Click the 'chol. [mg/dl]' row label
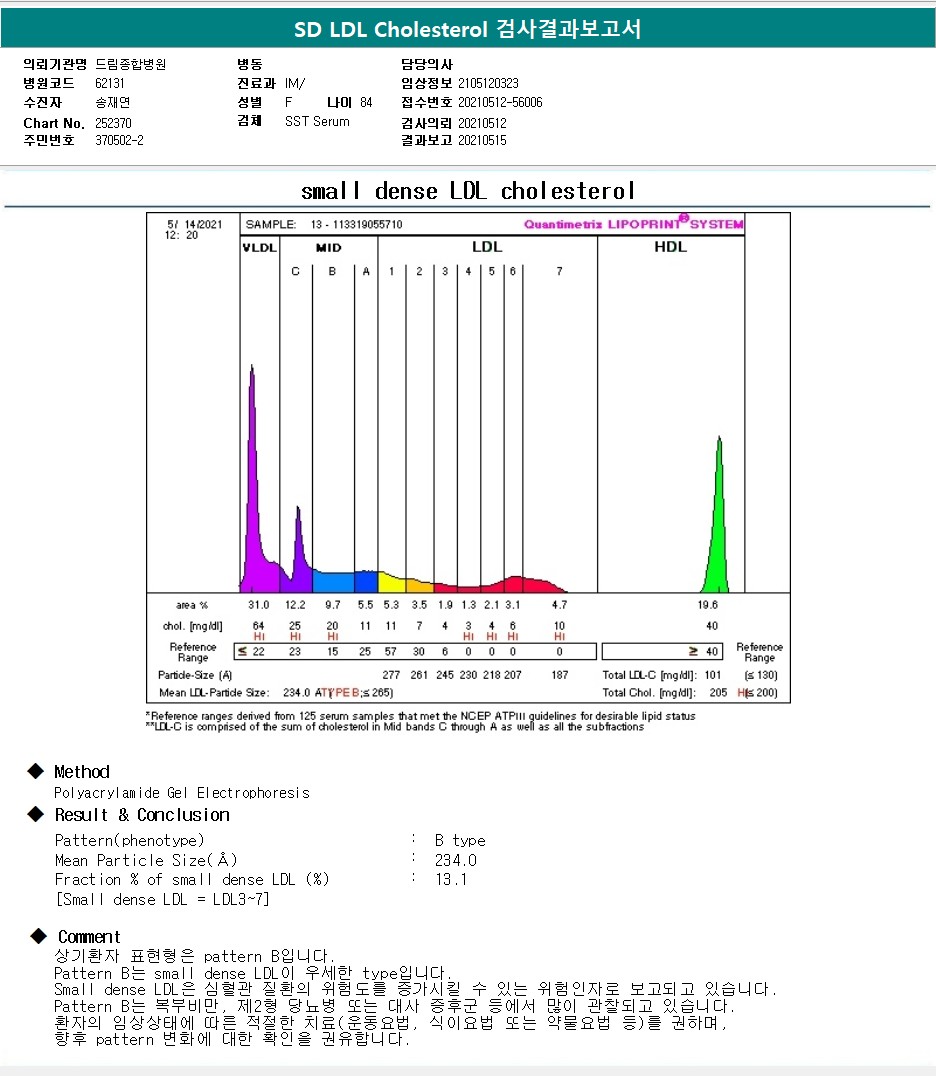The width and height of the screenshot is (936, 1076). click(x=192, y=626)
